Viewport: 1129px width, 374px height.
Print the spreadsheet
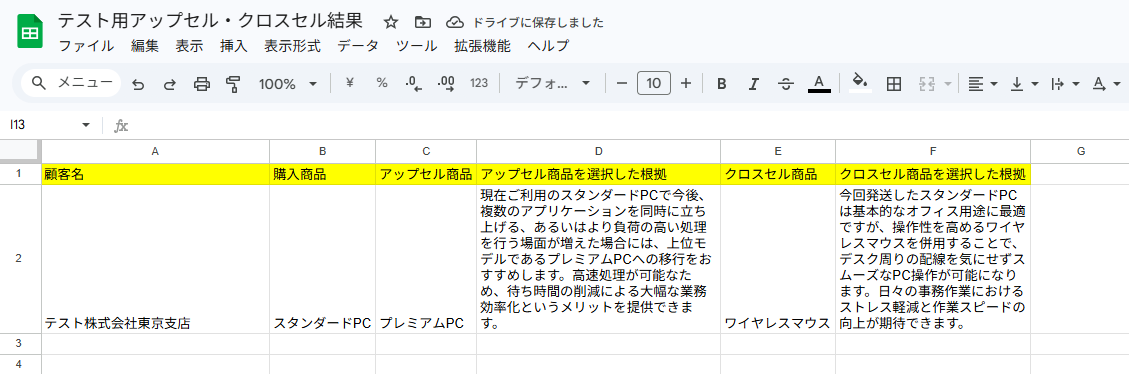point(202,84)
